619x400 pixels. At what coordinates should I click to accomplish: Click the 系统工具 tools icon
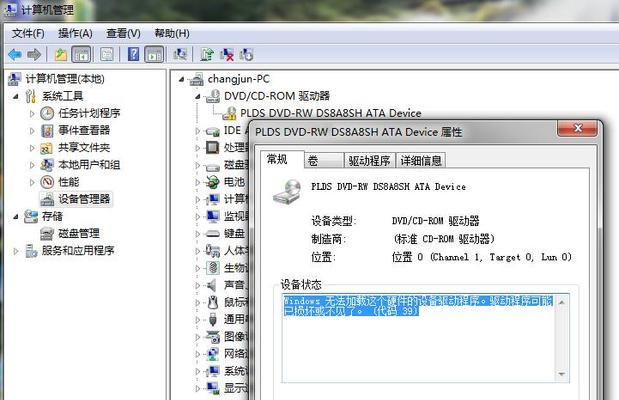[x=31, y=96]
